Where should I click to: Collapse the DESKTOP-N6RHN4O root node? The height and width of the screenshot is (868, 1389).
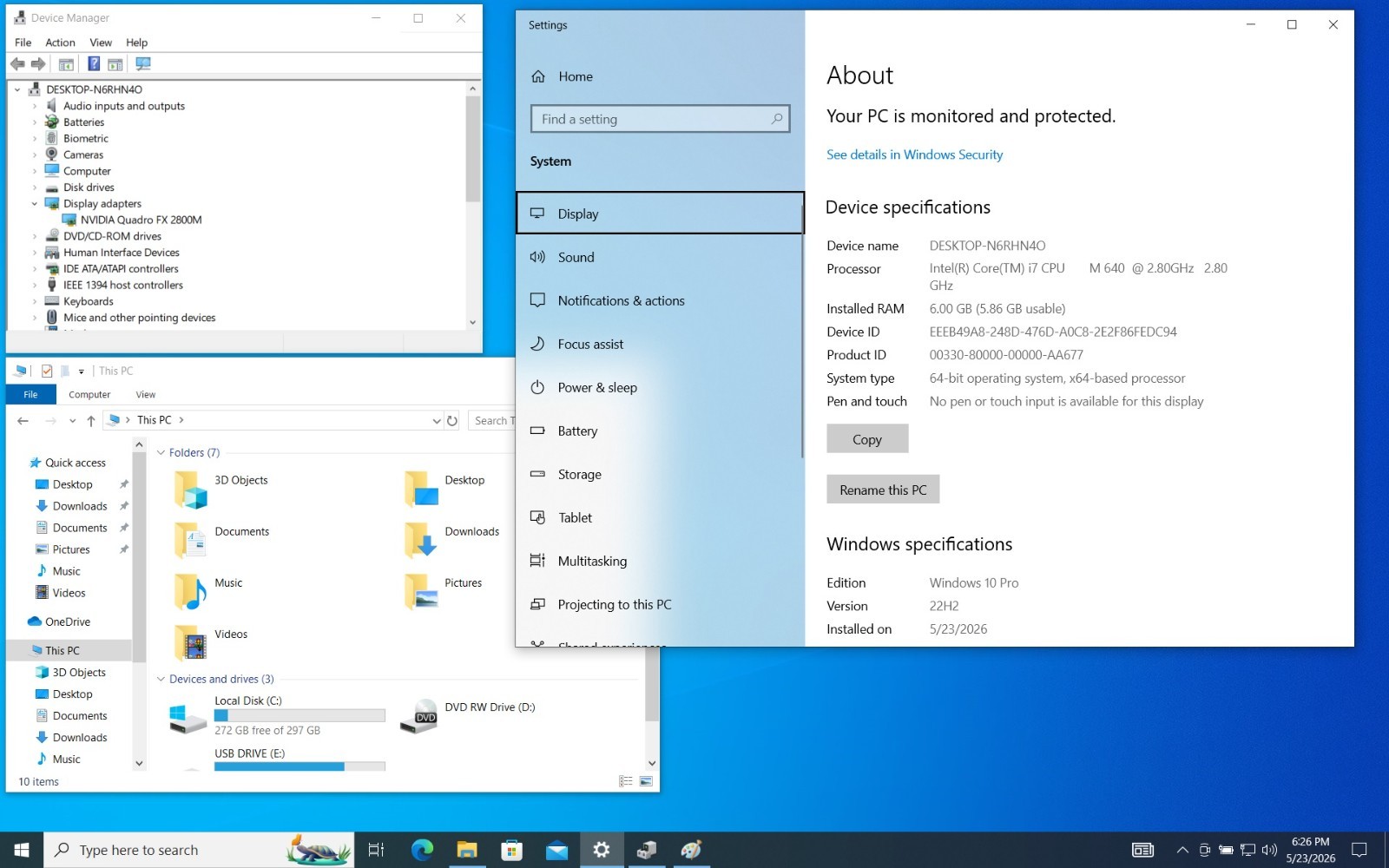(17, 89)
